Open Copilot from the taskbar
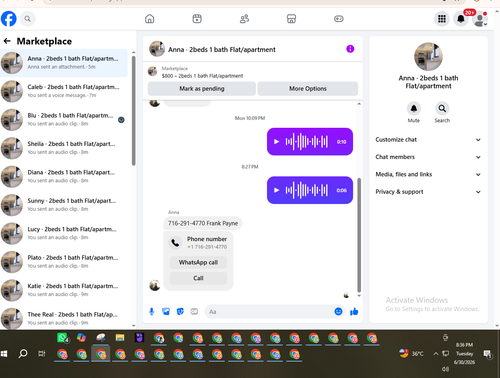 click(x=81, y=338)
